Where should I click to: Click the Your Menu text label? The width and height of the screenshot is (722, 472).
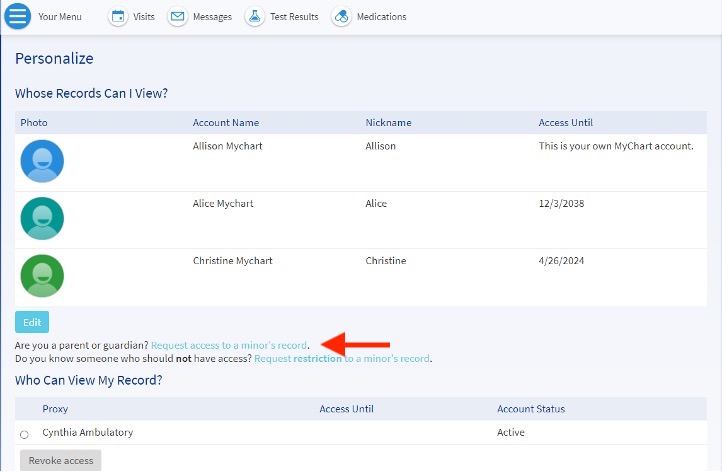click(62, 17)
